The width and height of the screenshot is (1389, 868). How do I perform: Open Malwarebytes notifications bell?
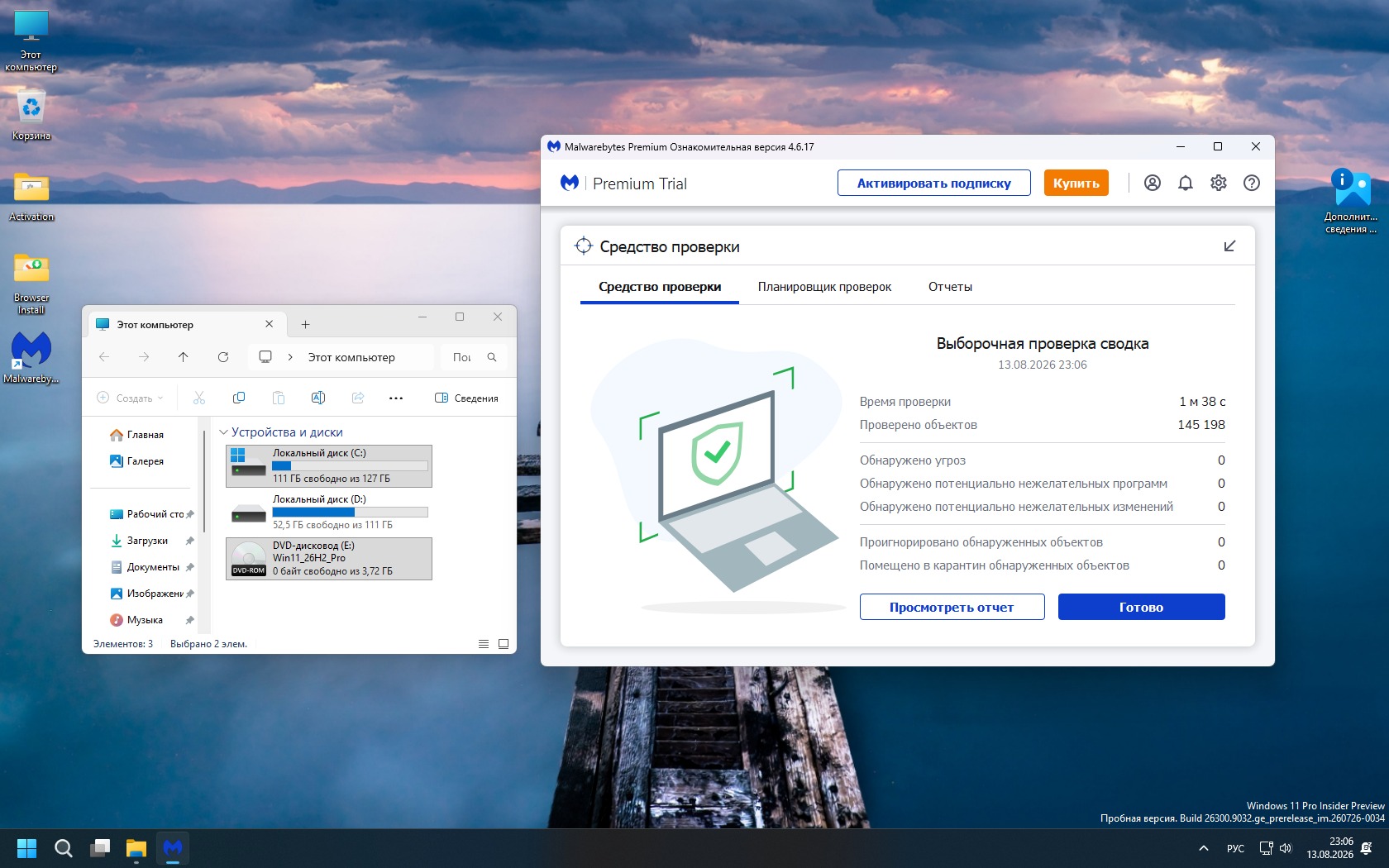[x=1186, y=183]
